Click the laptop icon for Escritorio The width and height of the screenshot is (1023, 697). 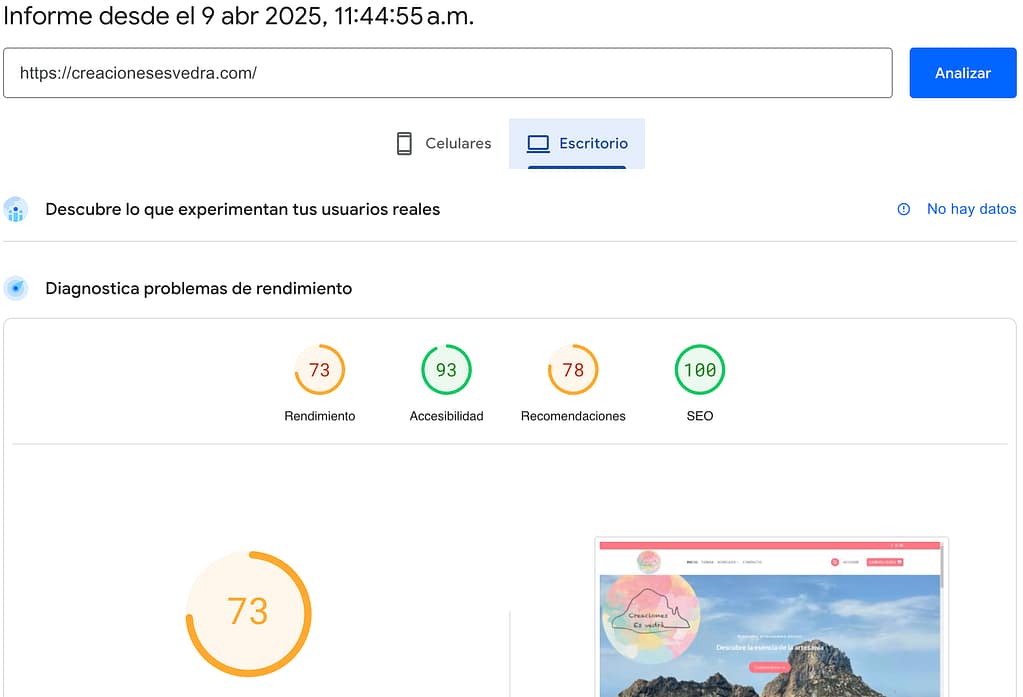pyautogui.click(x=538, y=143)
